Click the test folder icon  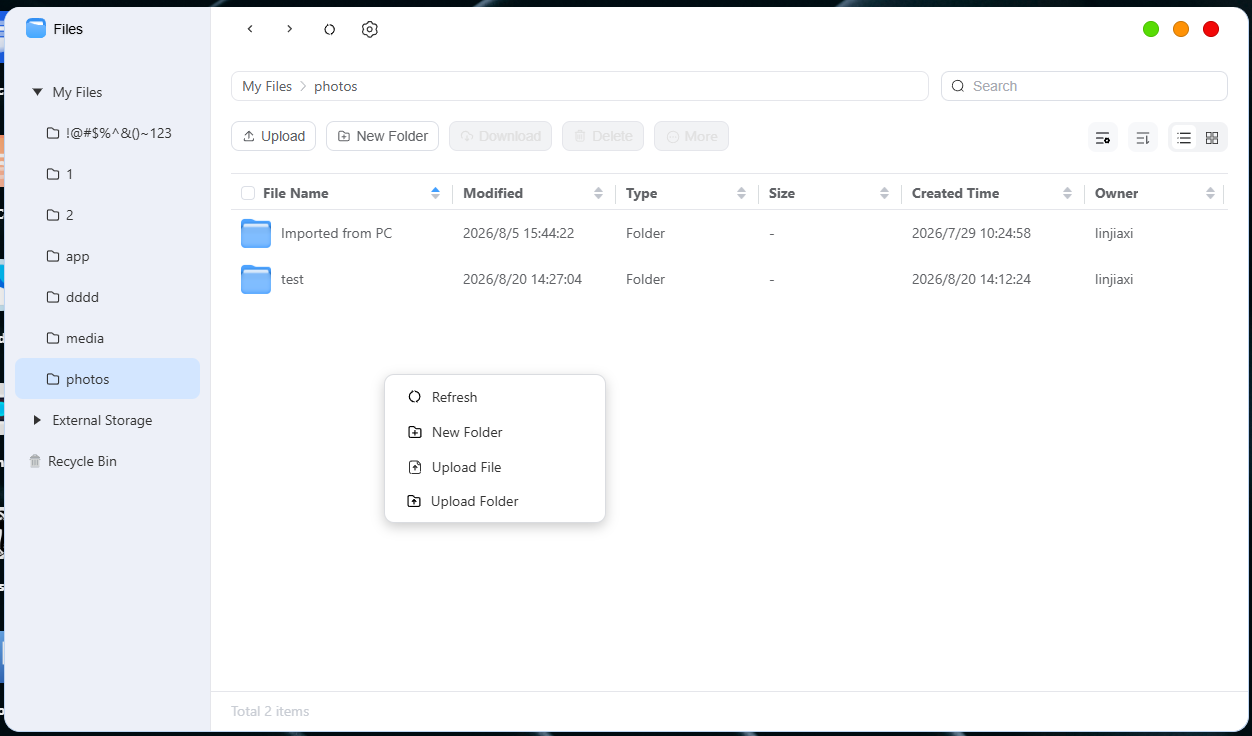pyautogui.click(x=256, y=279)
